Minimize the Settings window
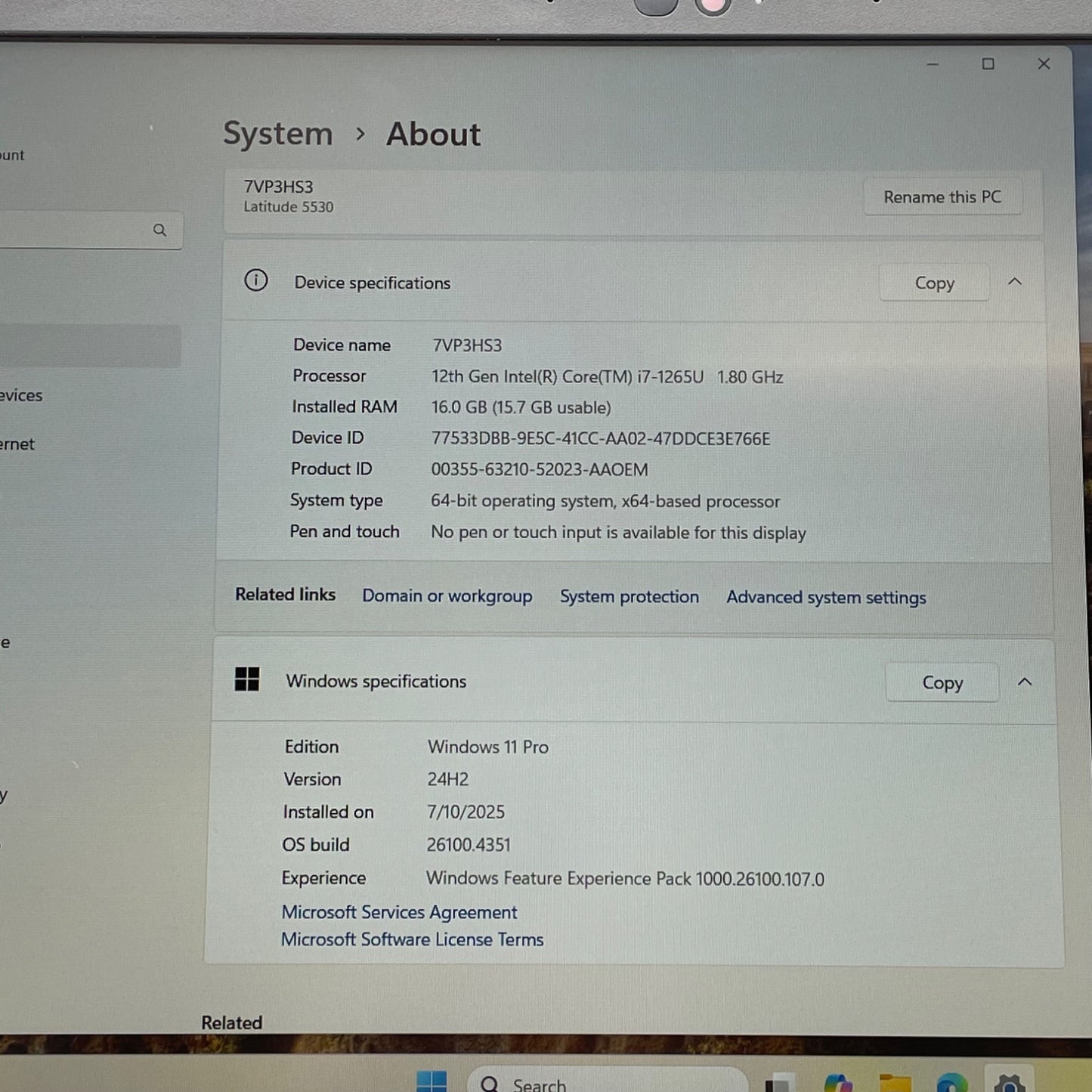 click(933, 64)
